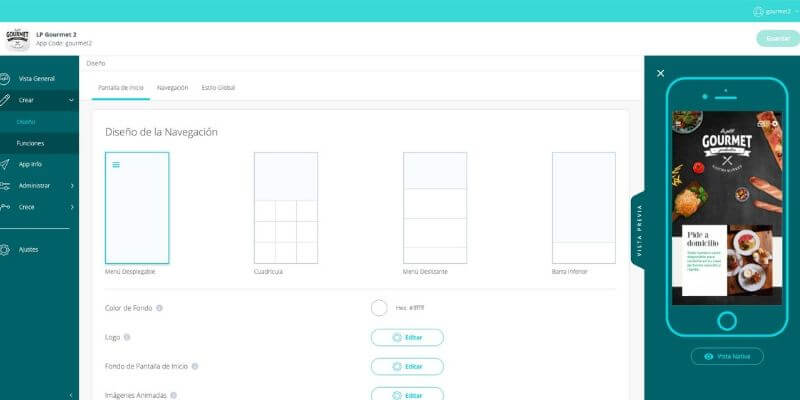This screenshot has width=800, height=400.
Task: Click the Administrar sliders icon
Action: [7, 185]
